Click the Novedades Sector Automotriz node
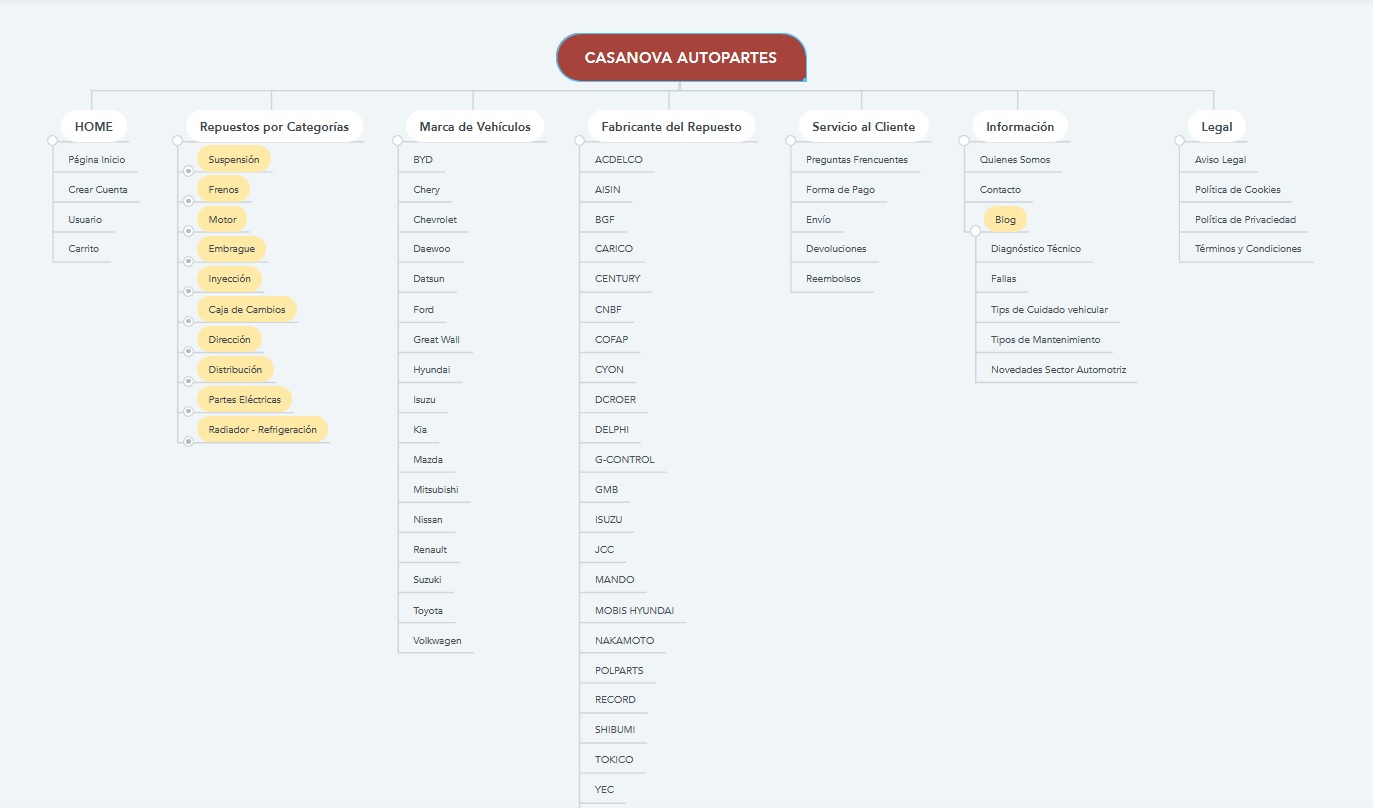This screenshot has height=808, width=1373. tap(1058, 369)
